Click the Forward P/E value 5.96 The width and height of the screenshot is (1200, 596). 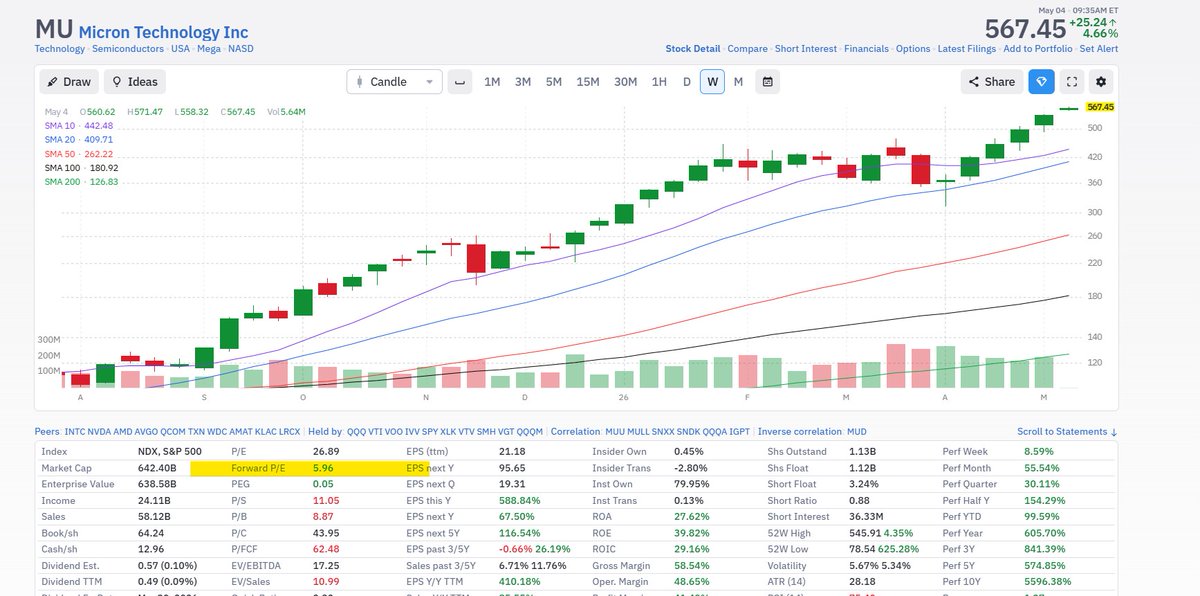point(323,467)
